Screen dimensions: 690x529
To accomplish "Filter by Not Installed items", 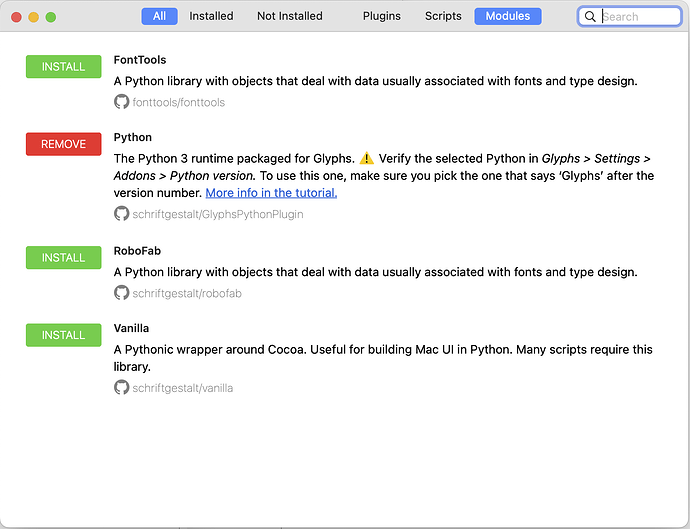I will coord(290,16).
